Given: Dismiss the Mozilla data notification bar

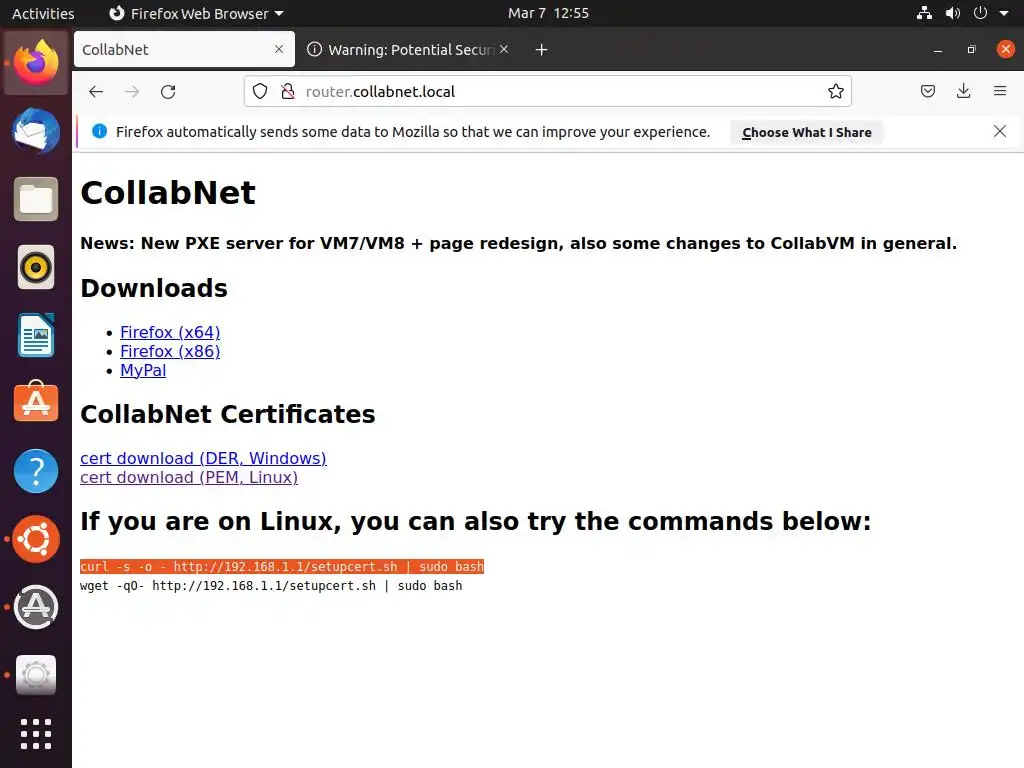Looking at the screenshot, I should [999, 131].
